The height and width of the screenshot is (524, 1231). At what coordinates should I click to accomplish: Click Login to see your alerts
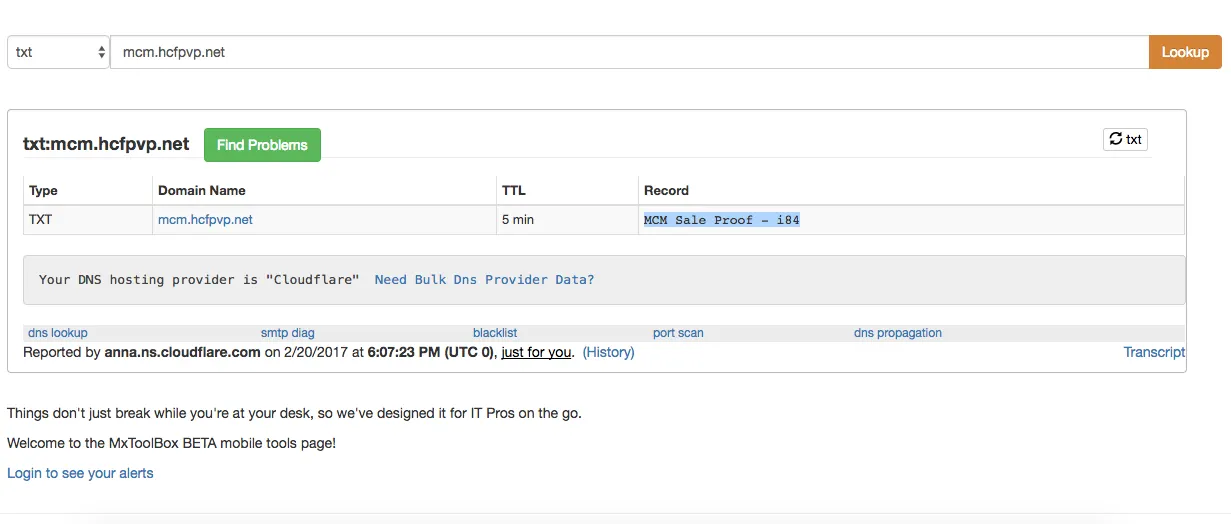80,473
